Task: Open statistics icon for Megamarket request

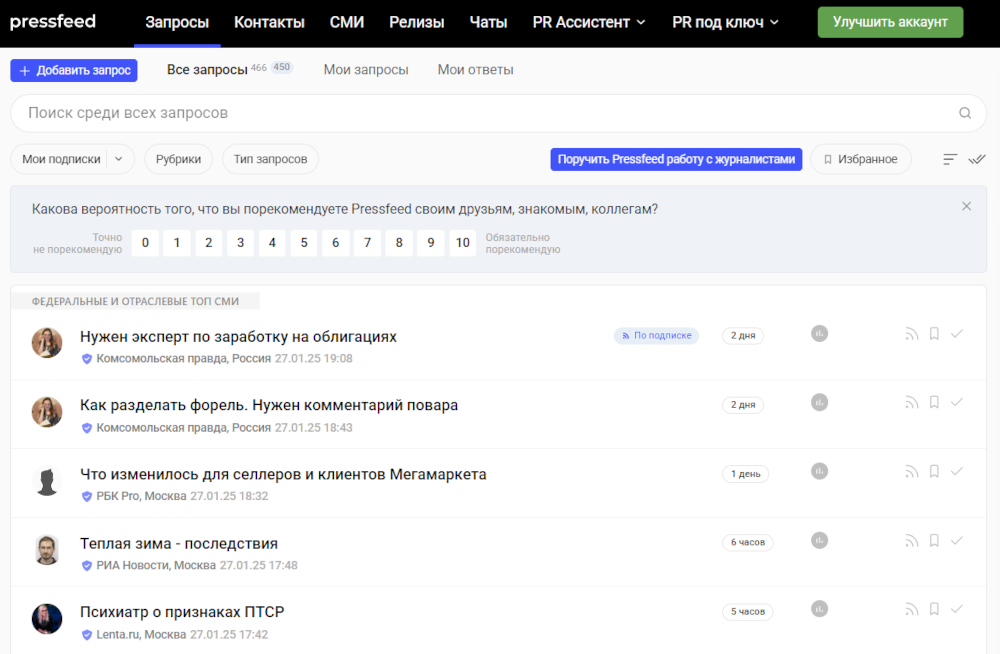Action: tap(819, 471)
